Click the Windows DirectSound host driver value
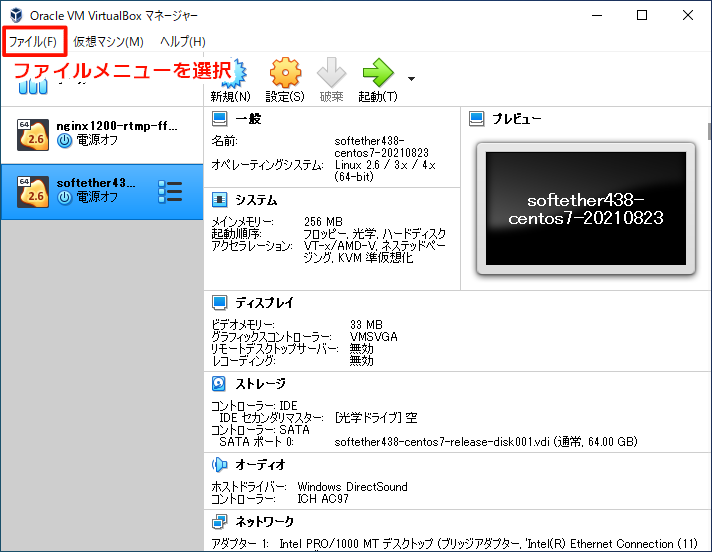This screenshot has width=712, height=552. click(x=352, y=487)
